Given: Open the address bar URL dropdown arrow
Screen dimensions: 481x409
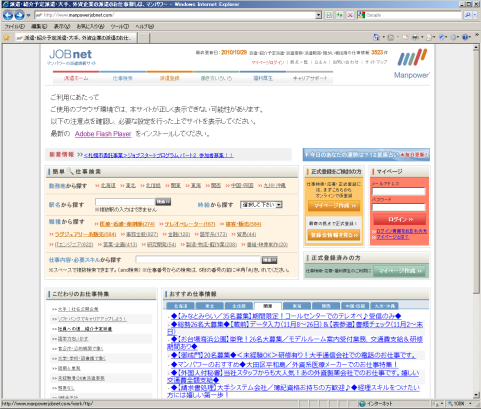Looking at the screenshot, I should (x=319, y=15).
